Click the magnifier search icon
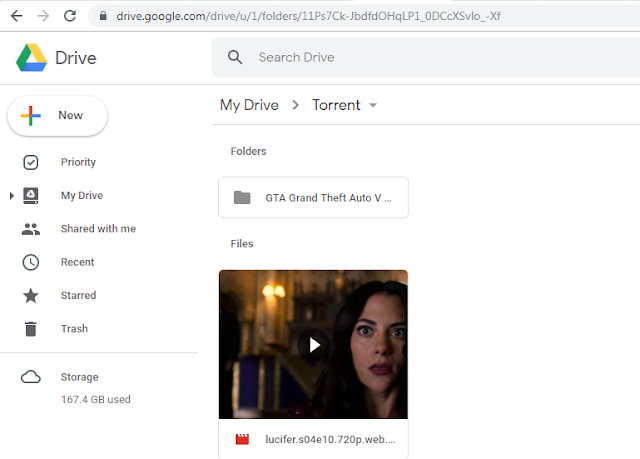640x459 pixels. coord(235,57)
